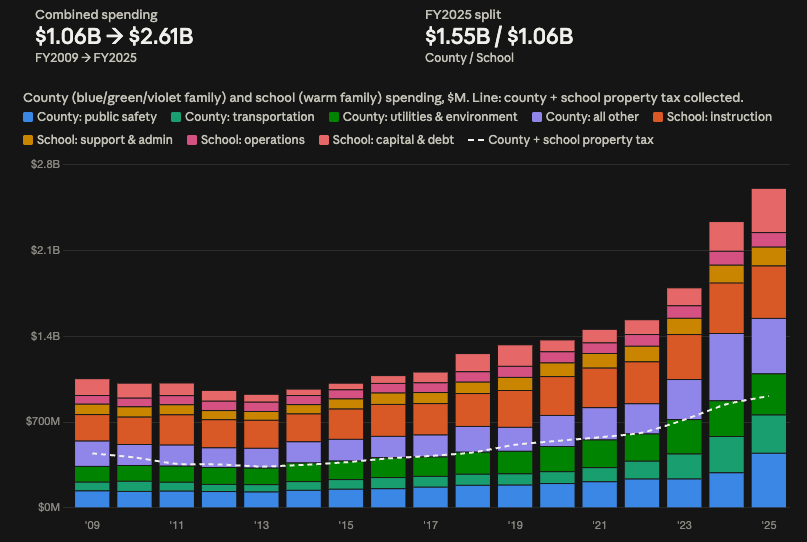This screenshot has width=807, height=542.
Task: Click the '11 x-axis label
Action: 177,525
